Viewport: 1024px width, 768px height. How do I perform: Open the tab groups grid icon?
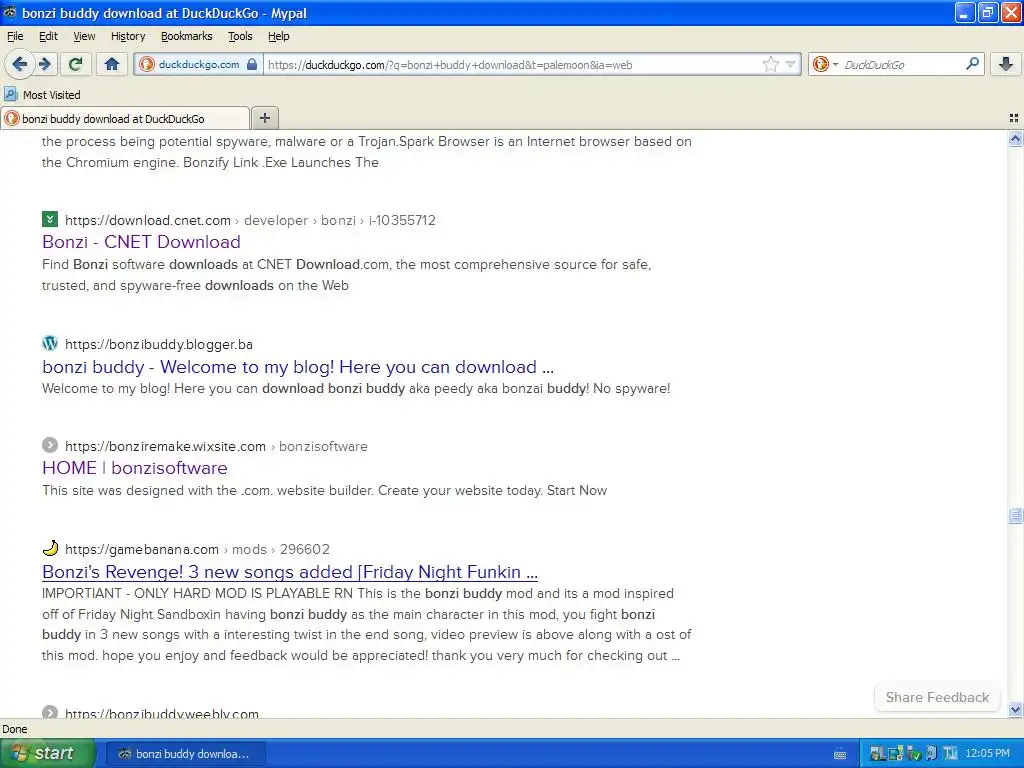point(1014,118)
